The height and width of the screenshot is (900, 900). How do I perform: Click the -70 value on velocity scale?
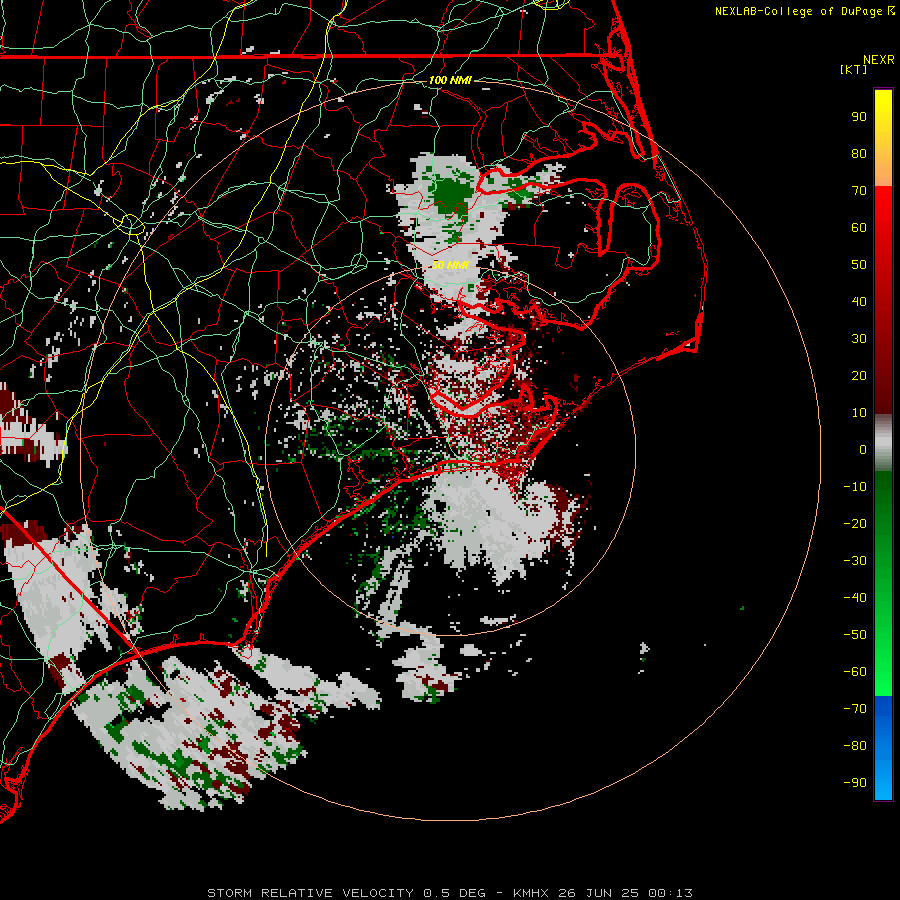(x=855, y=709)
